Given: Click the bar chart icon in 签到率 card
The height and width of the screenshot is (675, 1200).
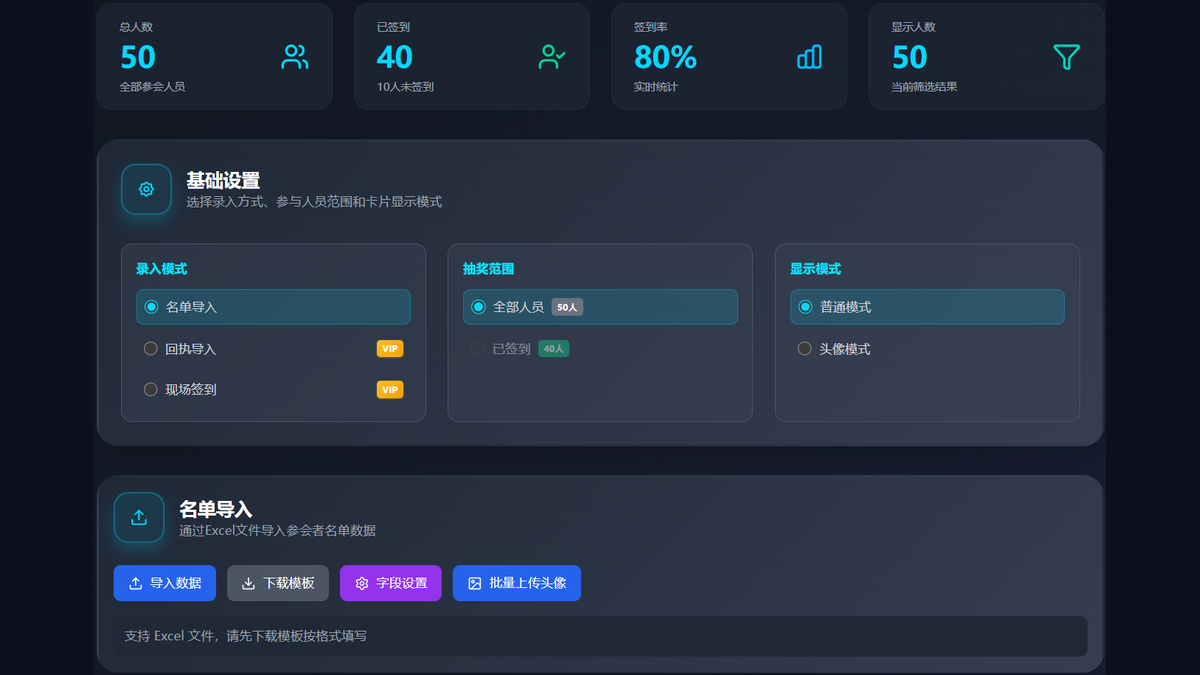Looking at the screenshot, I should (x=809, y=57).
